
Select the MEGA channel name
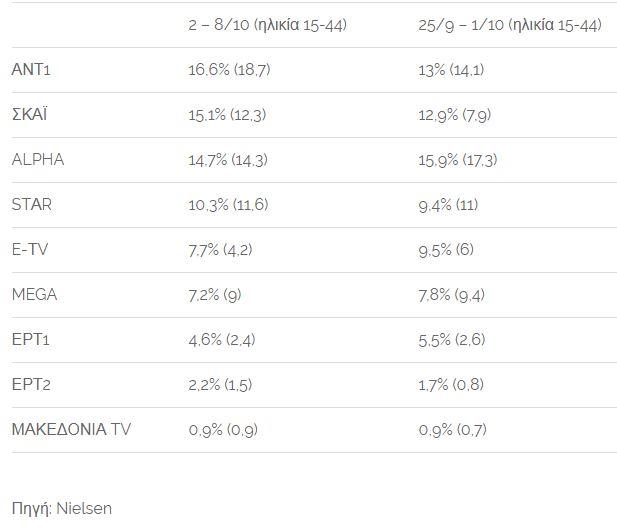tap(34, 294)
